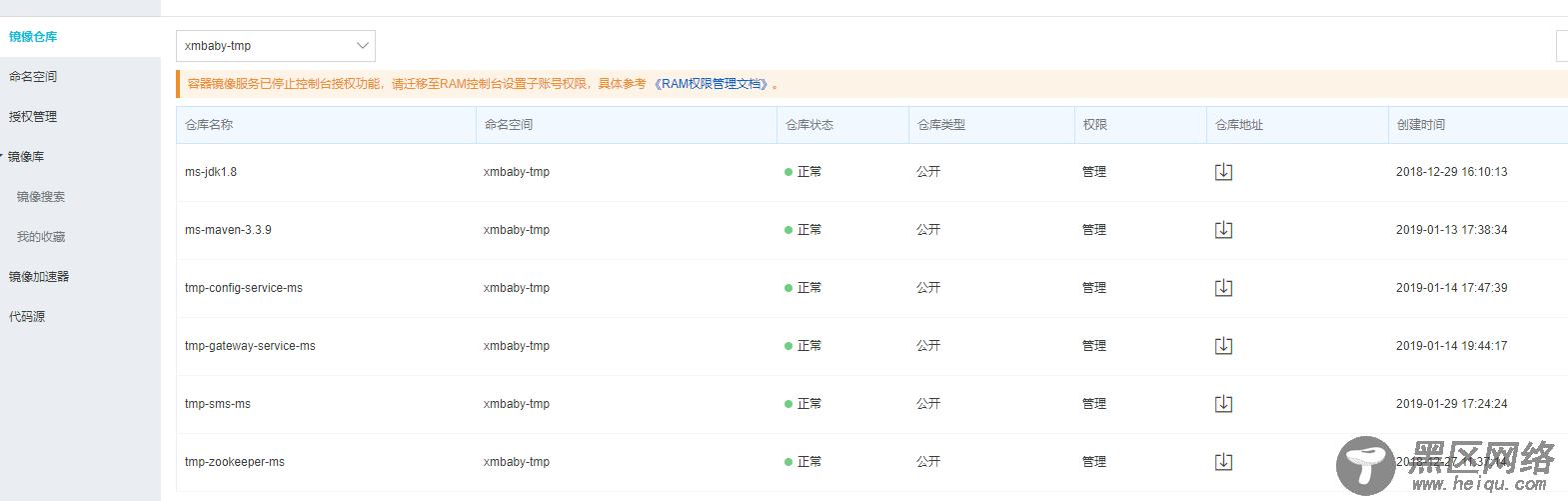Open repository address icon for tmp-zookeeper-ms
Screen dimensions: 1568x501
pos(1223,462)
